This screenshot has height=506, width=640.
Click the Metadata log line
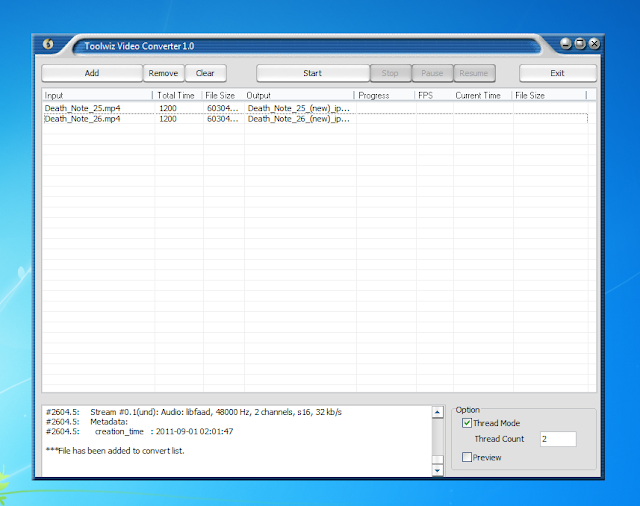(x=87, y=422)
